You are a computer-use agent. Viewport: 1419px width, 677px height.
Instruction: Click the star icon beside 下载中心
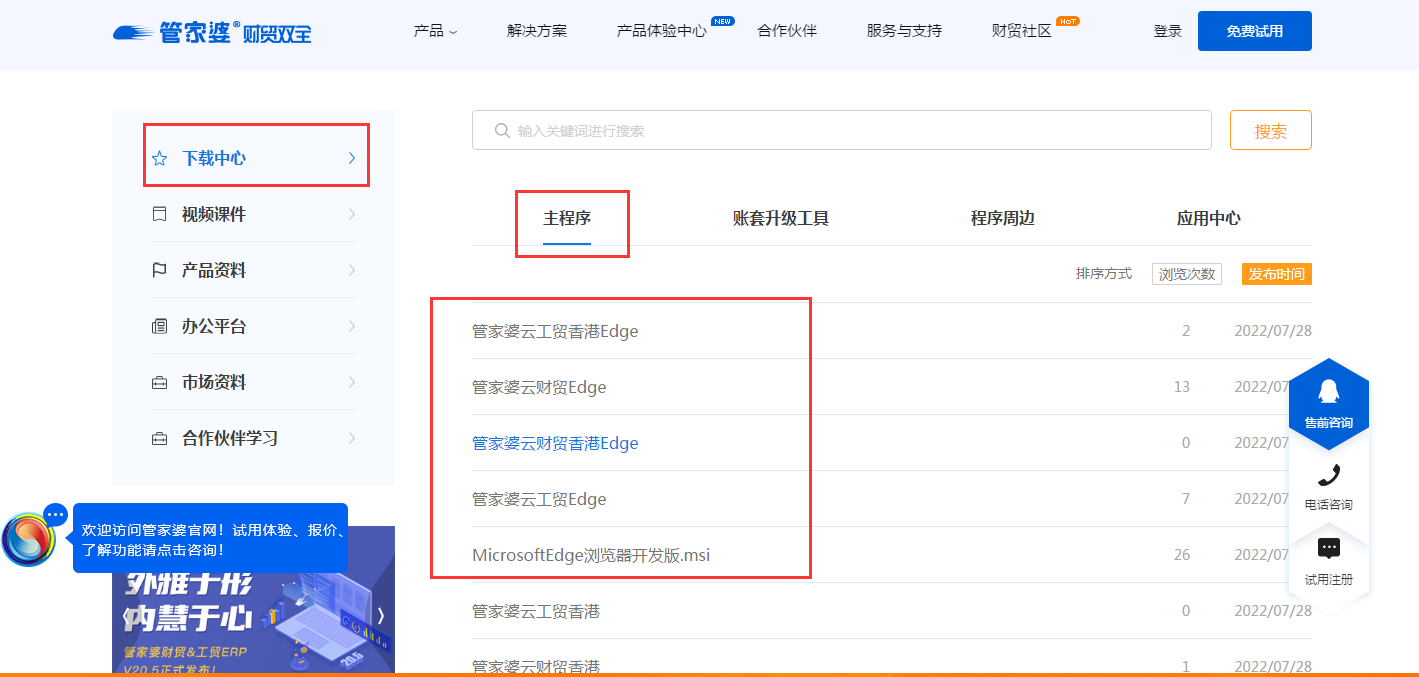(159, 158)
